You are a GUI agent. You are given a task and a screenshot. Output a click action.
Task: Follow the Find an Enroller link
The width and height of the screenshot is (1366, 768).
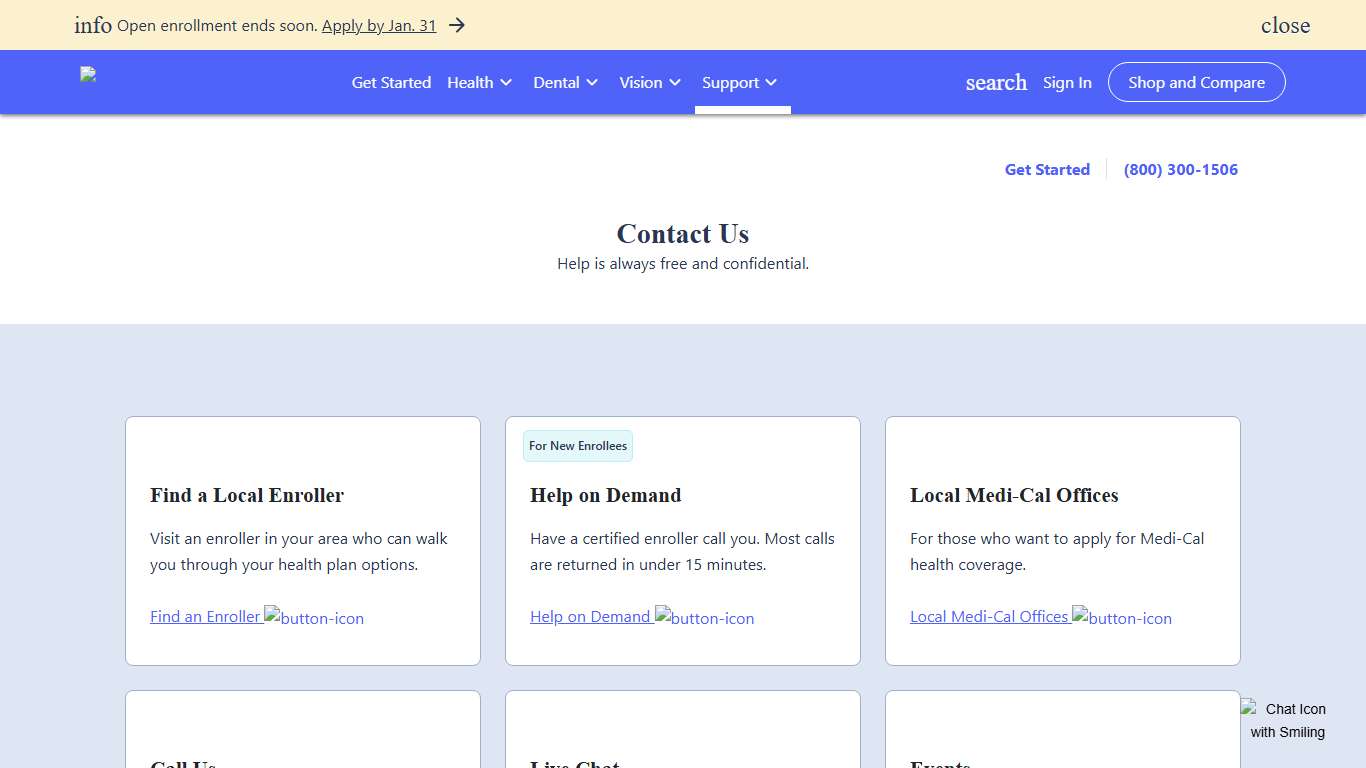(x=204, y=616)
